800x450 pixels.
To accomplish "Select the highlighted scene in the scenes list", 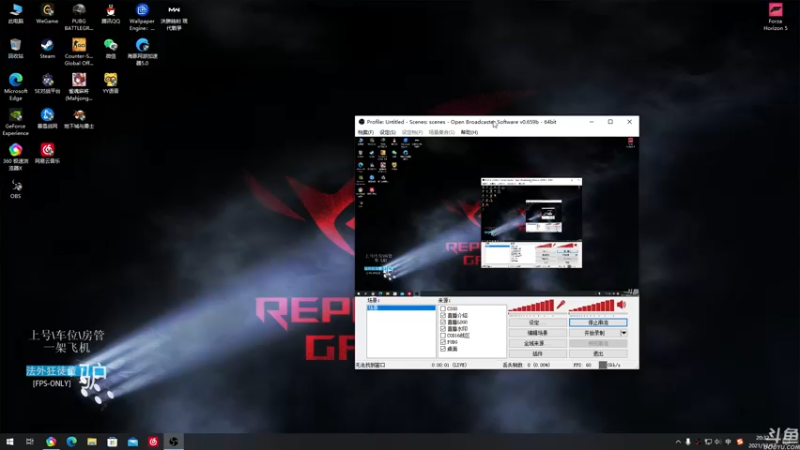I will point(401,308).
